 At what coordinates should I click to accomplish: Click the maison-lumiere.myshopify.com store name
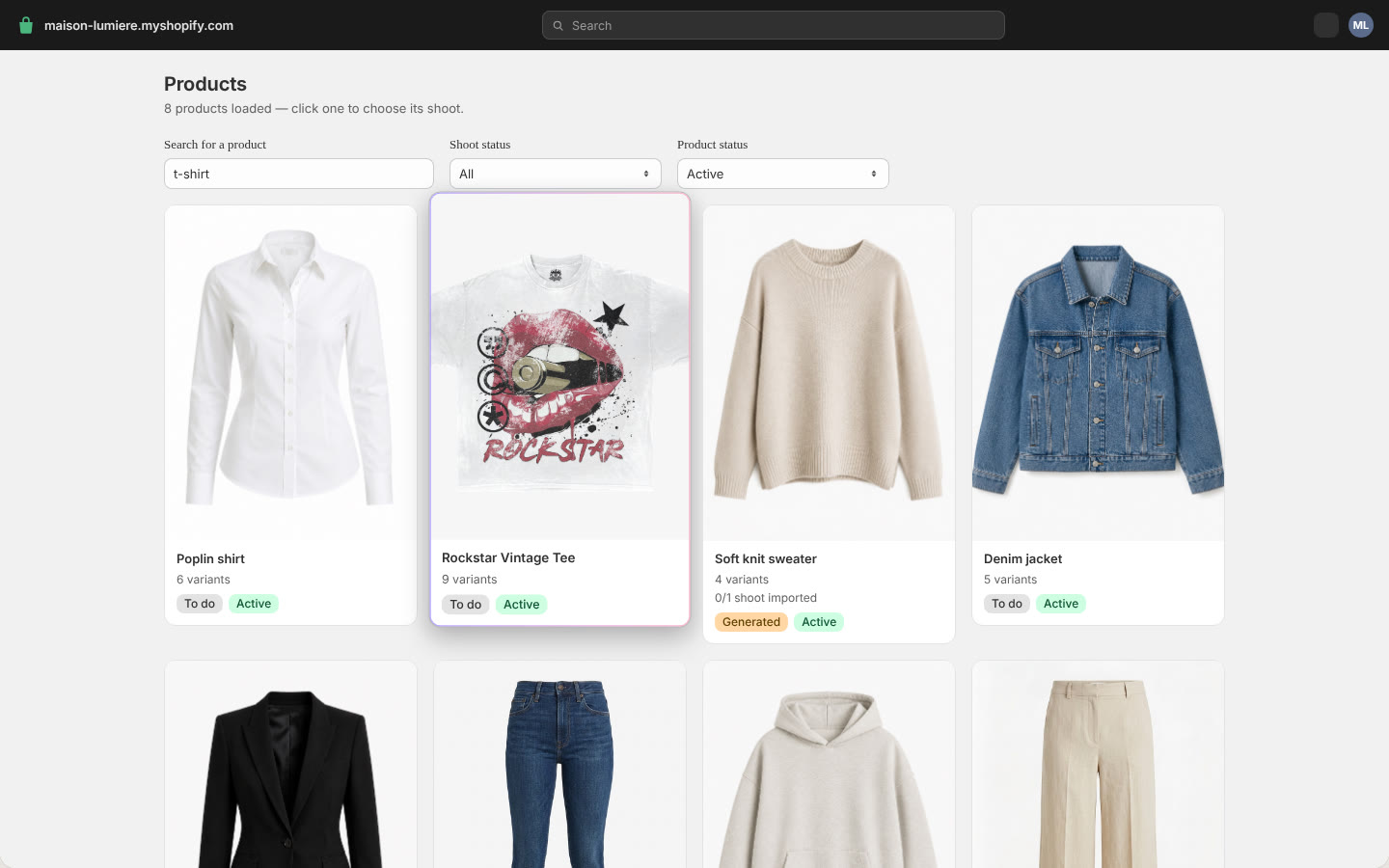(x=139, y=26)
